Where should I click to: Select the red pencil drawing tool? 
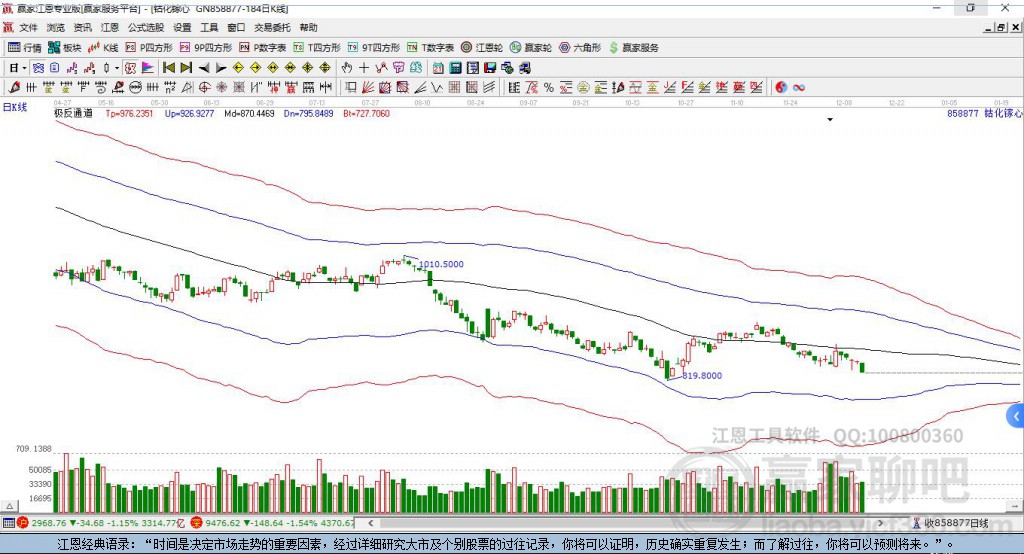pyautogui.click(x=14, y=88)
